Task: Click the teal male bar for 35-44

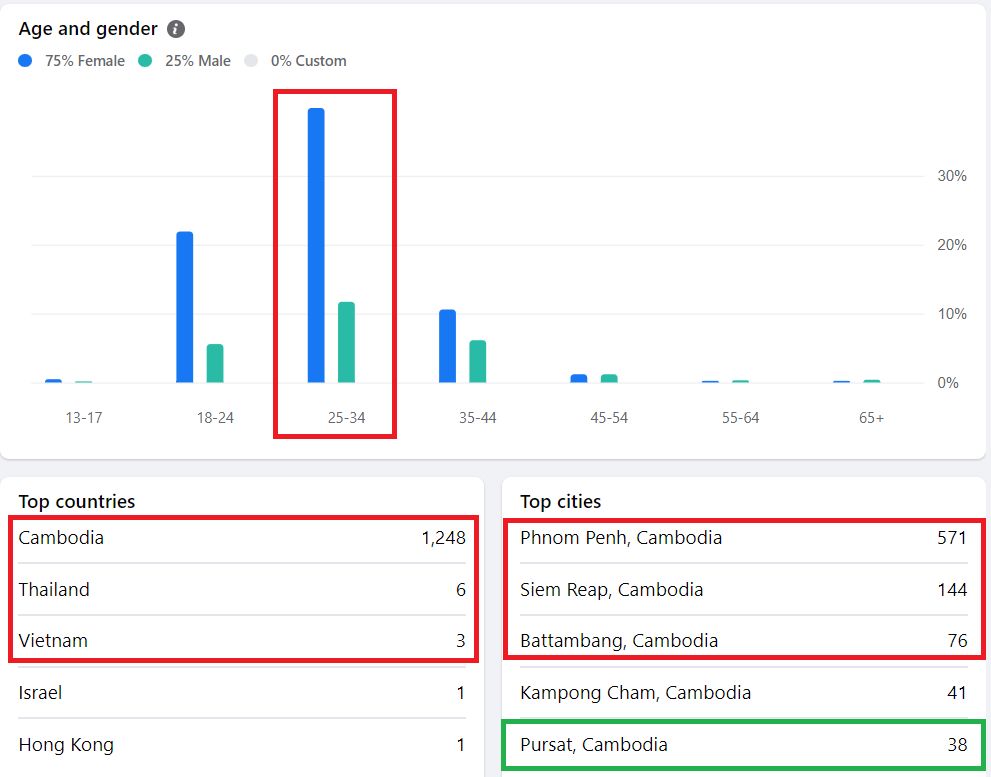Action: 478,361
